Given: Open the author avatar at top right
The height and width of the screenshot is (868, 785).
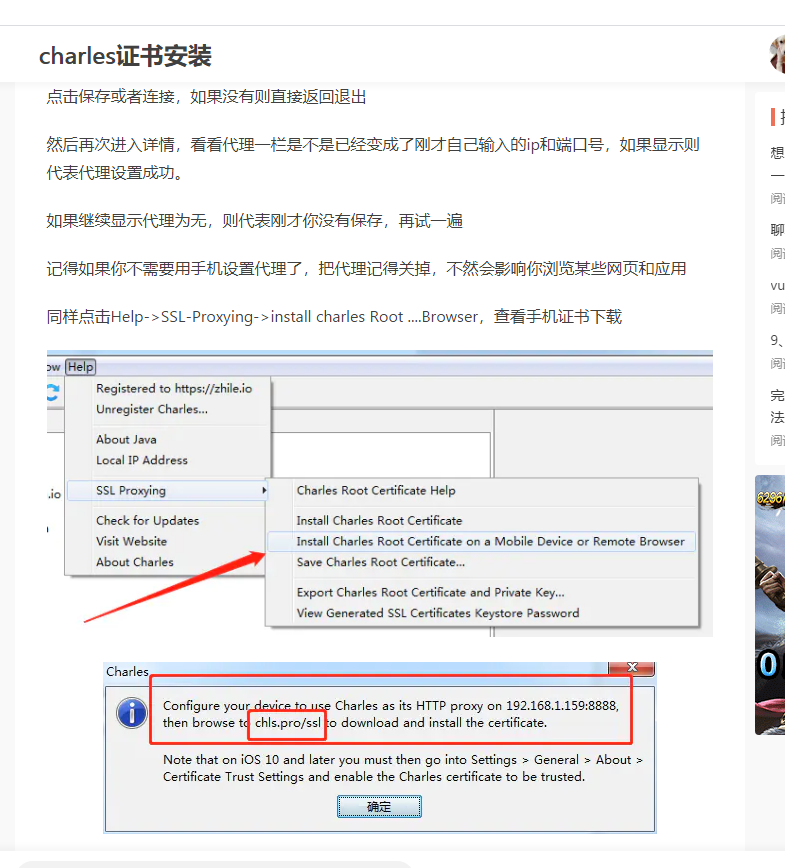Looking at the screenshot, I should coord(777,54).
